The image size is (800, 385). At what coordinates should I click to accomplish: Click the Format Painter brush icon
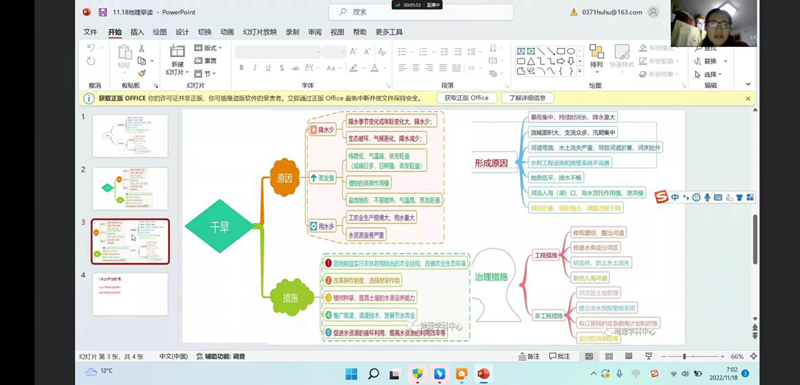[141, 73]
